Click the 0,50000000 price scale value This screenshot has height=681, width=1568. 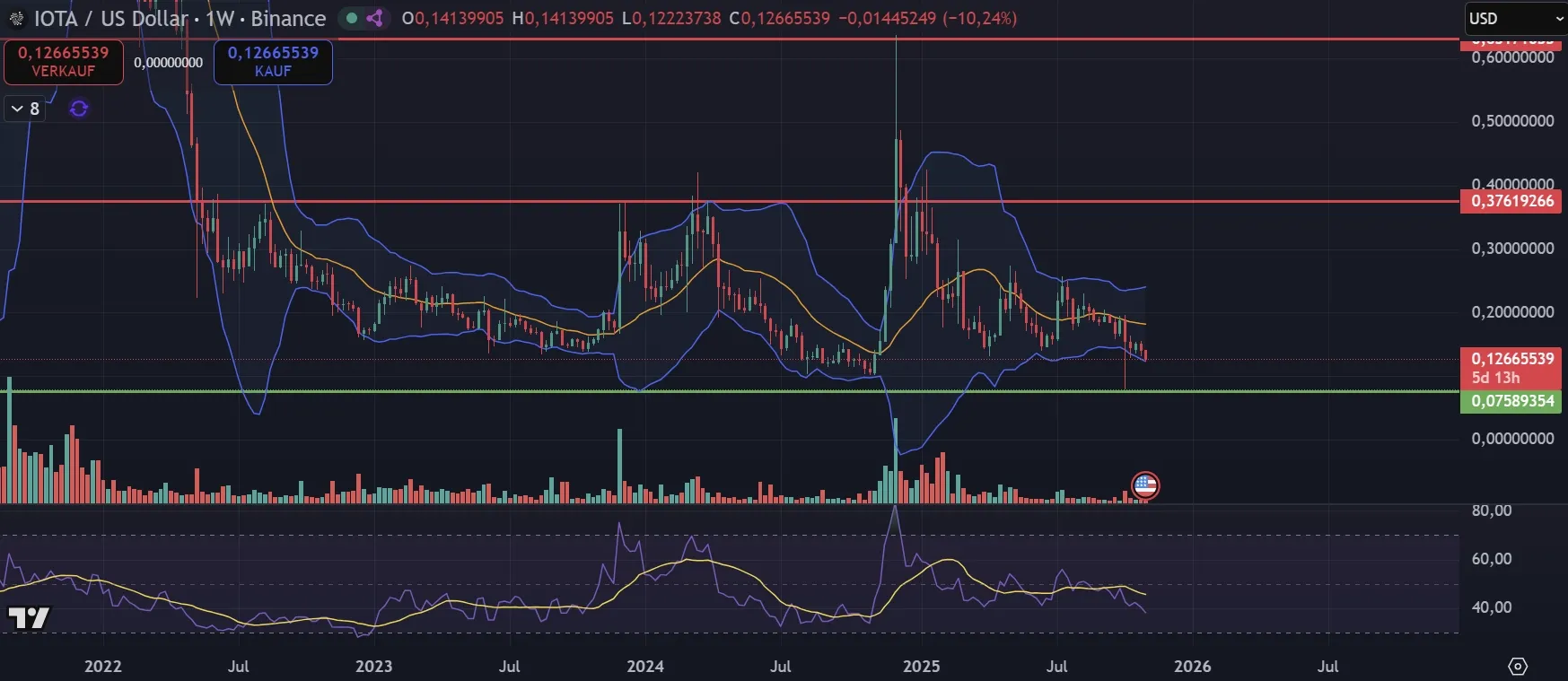1511,121
